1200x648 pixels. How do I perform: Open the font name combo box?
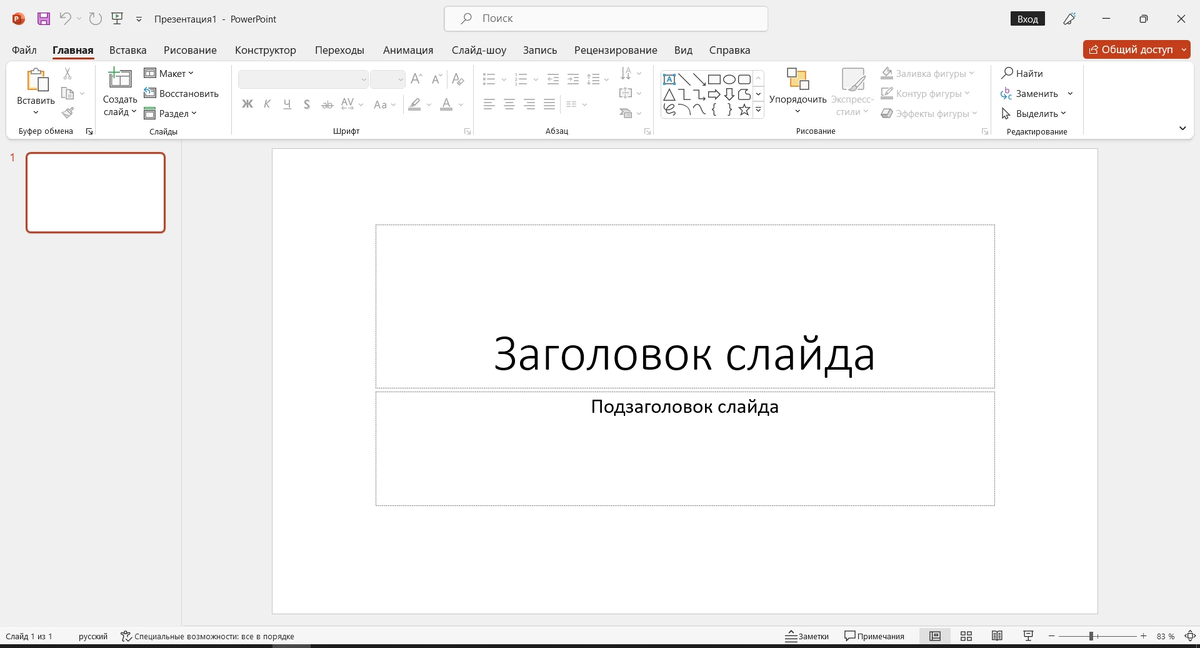(x=303, y=79)
